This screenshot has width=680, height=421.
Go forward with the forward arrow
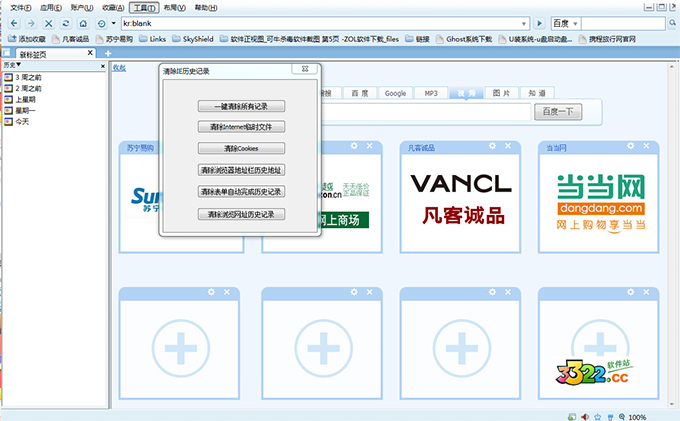tap(31, 23)
